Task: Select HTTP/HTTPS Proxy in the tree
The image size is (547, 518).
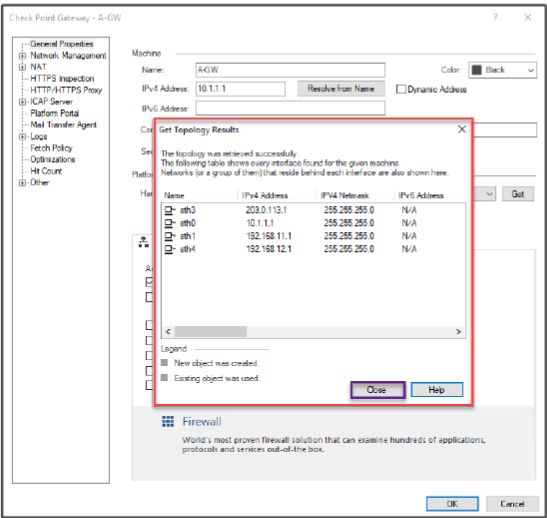Action: [x=66, y=90]
